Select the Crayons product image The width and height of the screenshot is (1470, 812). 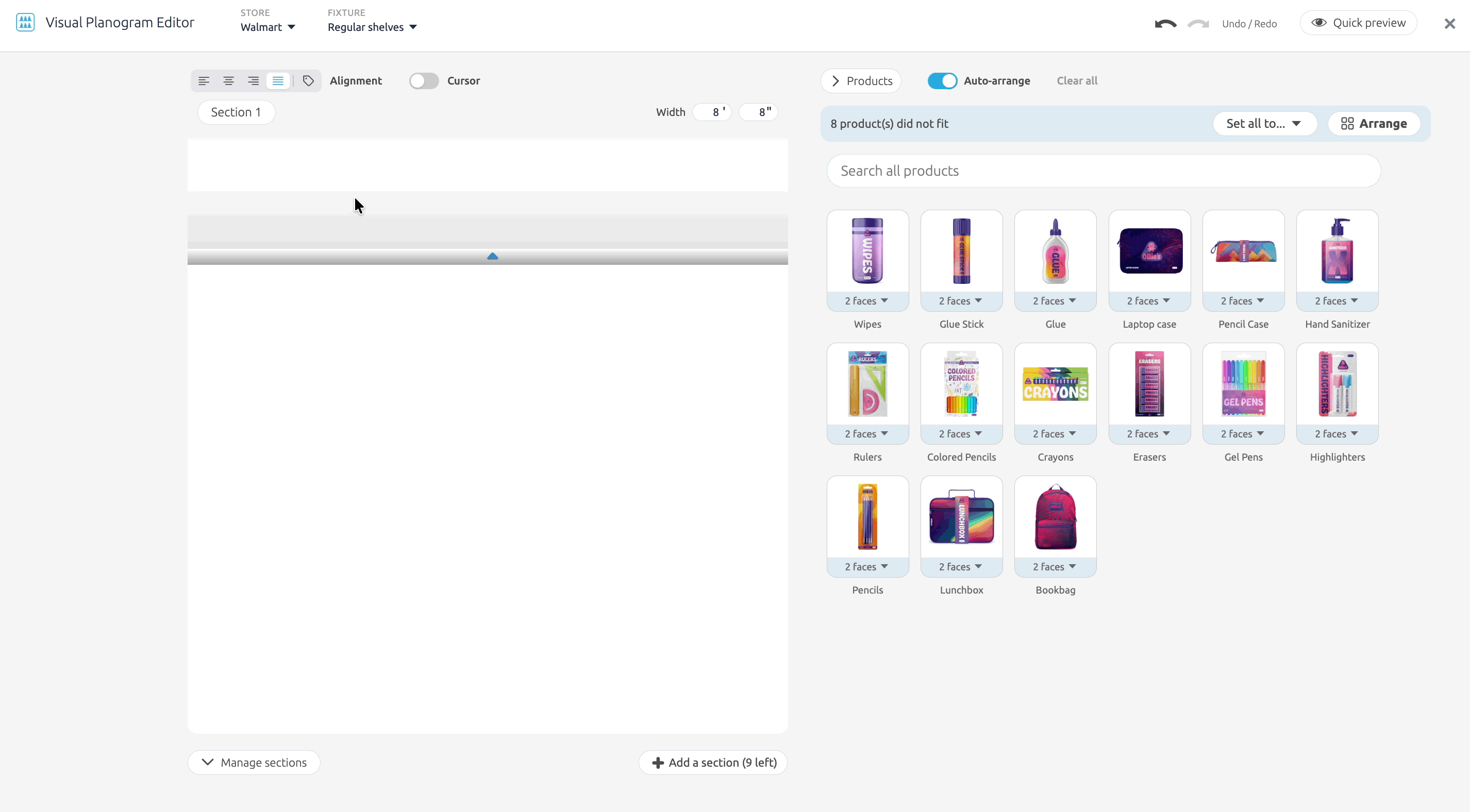click(x=1055, y=384)
